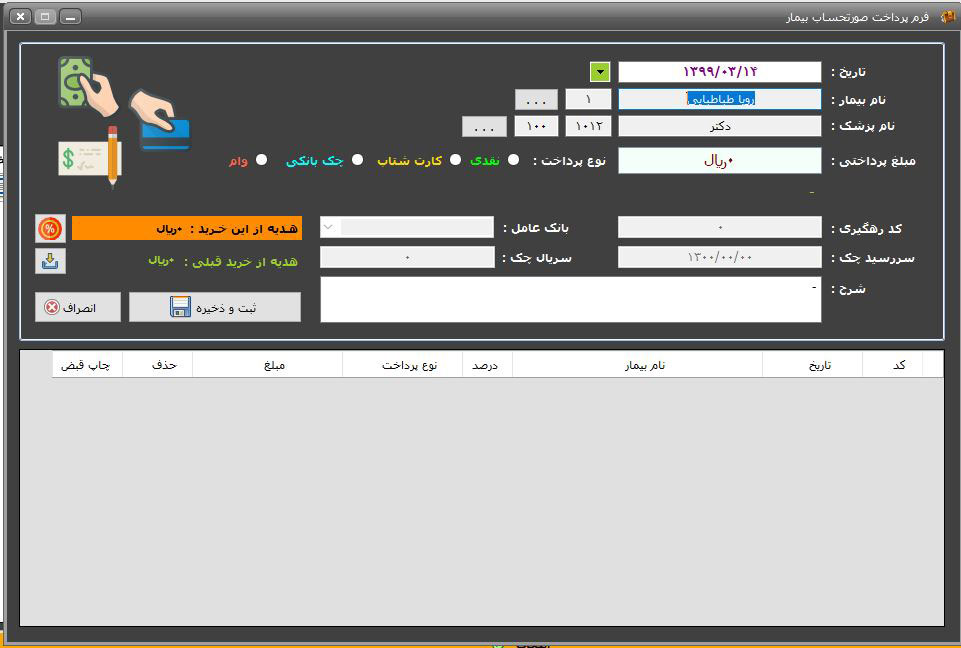Screen dimensions: 961x648
Task: Click the ellipsis button beside doctor code
Action: click(484, 126)
